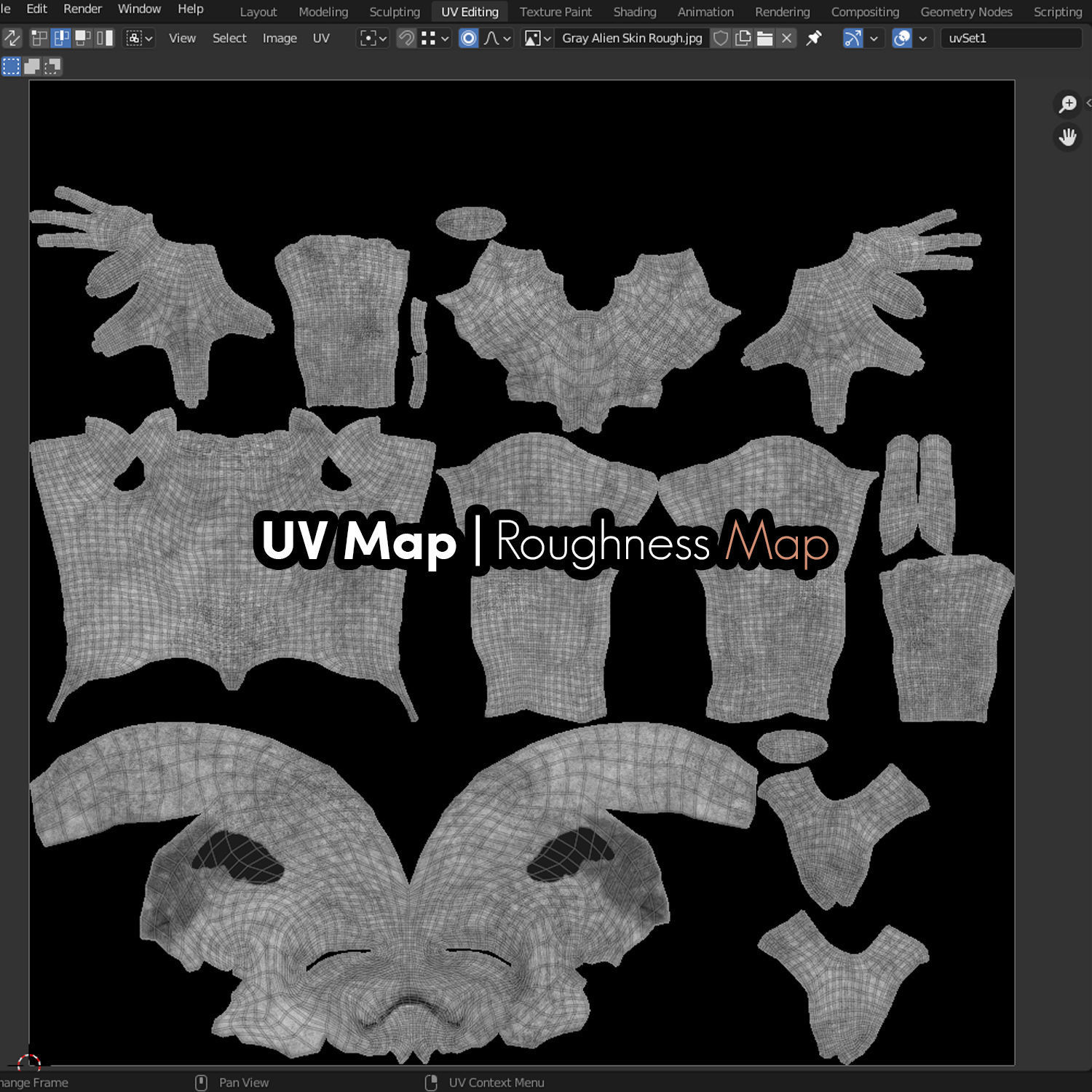Switch to island select mode
The height and width of the screenshot is (1092, 1092).
105,38
